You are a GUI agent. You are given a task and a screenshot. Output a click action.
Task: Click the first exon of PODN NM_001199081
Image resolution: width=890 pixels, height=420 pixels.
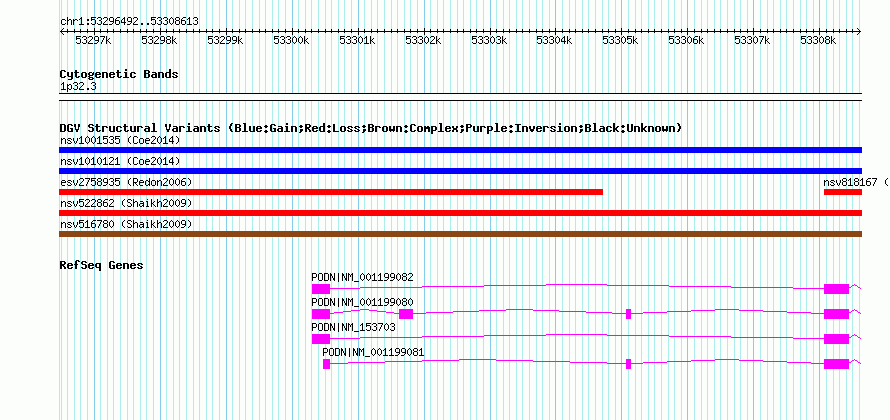click(x=326, y=364)
